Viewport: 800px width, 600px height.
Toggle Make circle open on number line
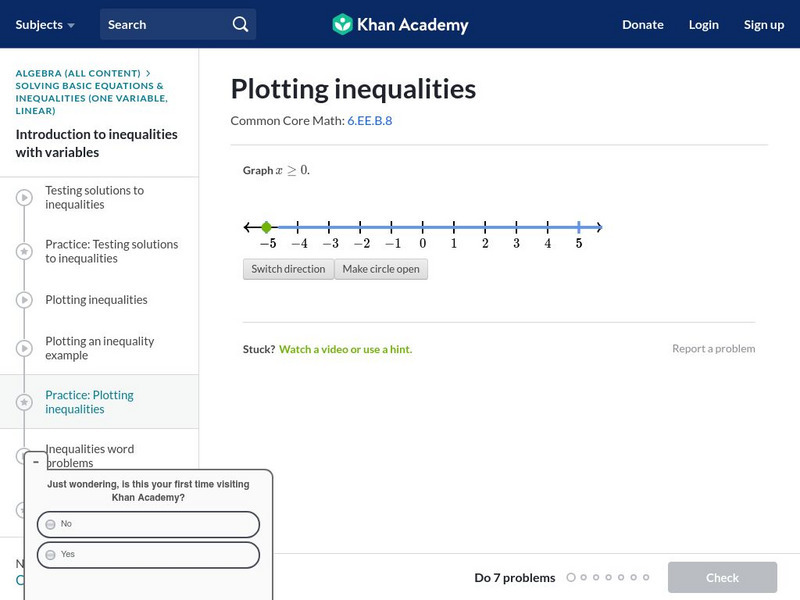(x=381, y=269)
